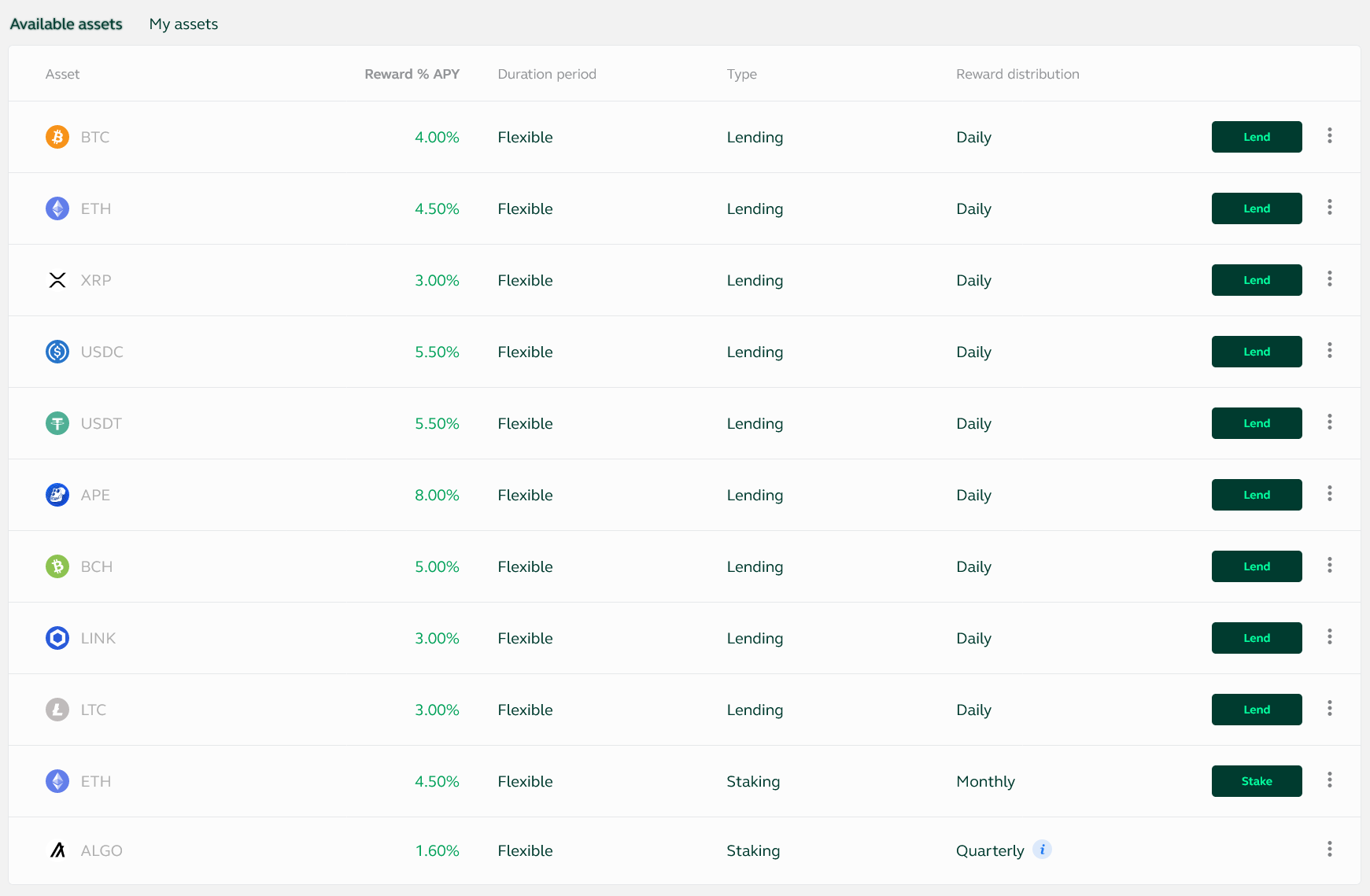Viewport: 1370px width, 896px height.
Task: Click the Duration period column header
Action: click(x=547, y=74)
